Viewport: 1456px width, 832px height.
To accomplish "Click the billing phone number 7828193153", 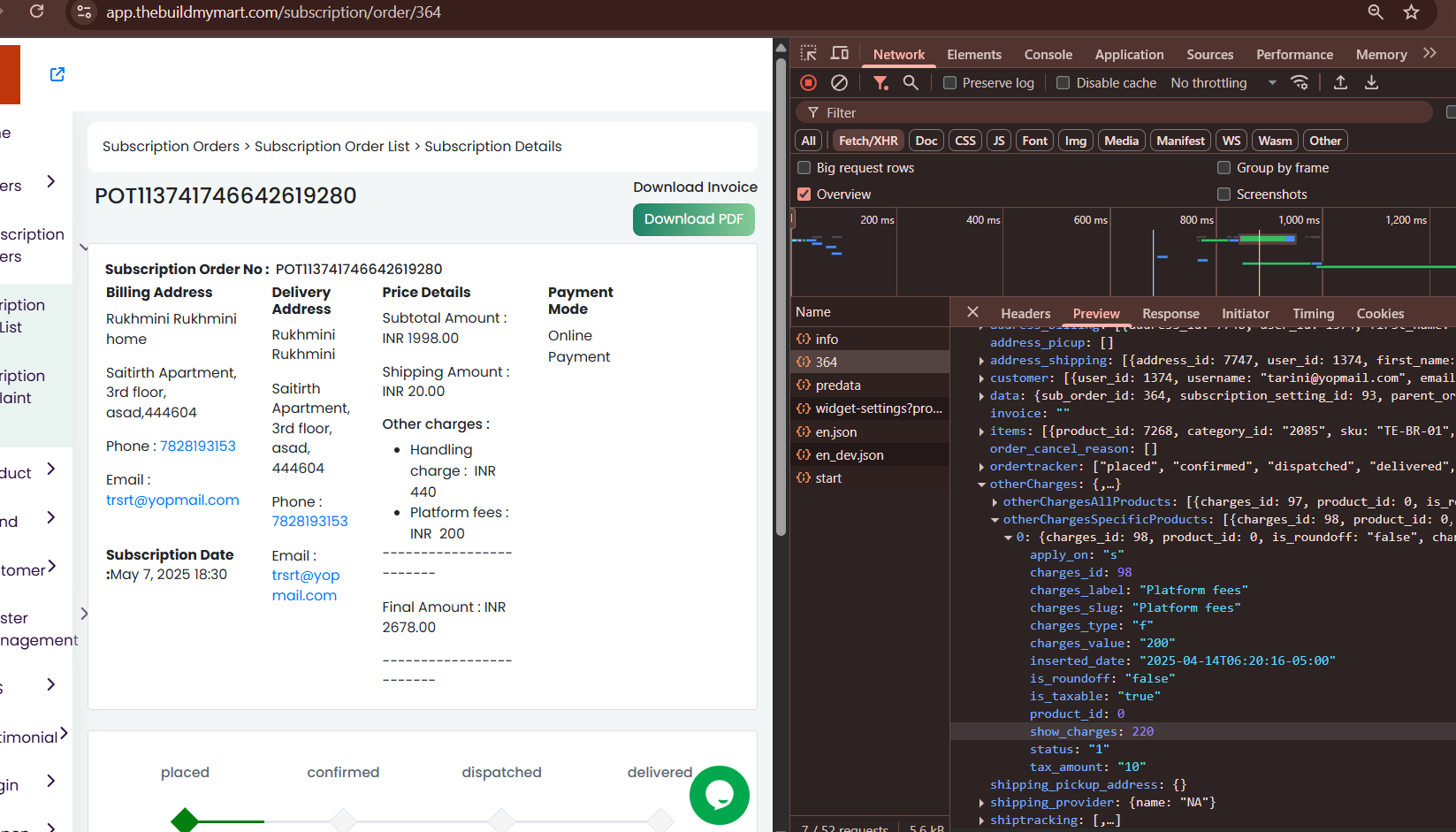I will pyautogui.click(x=198, y=446).
